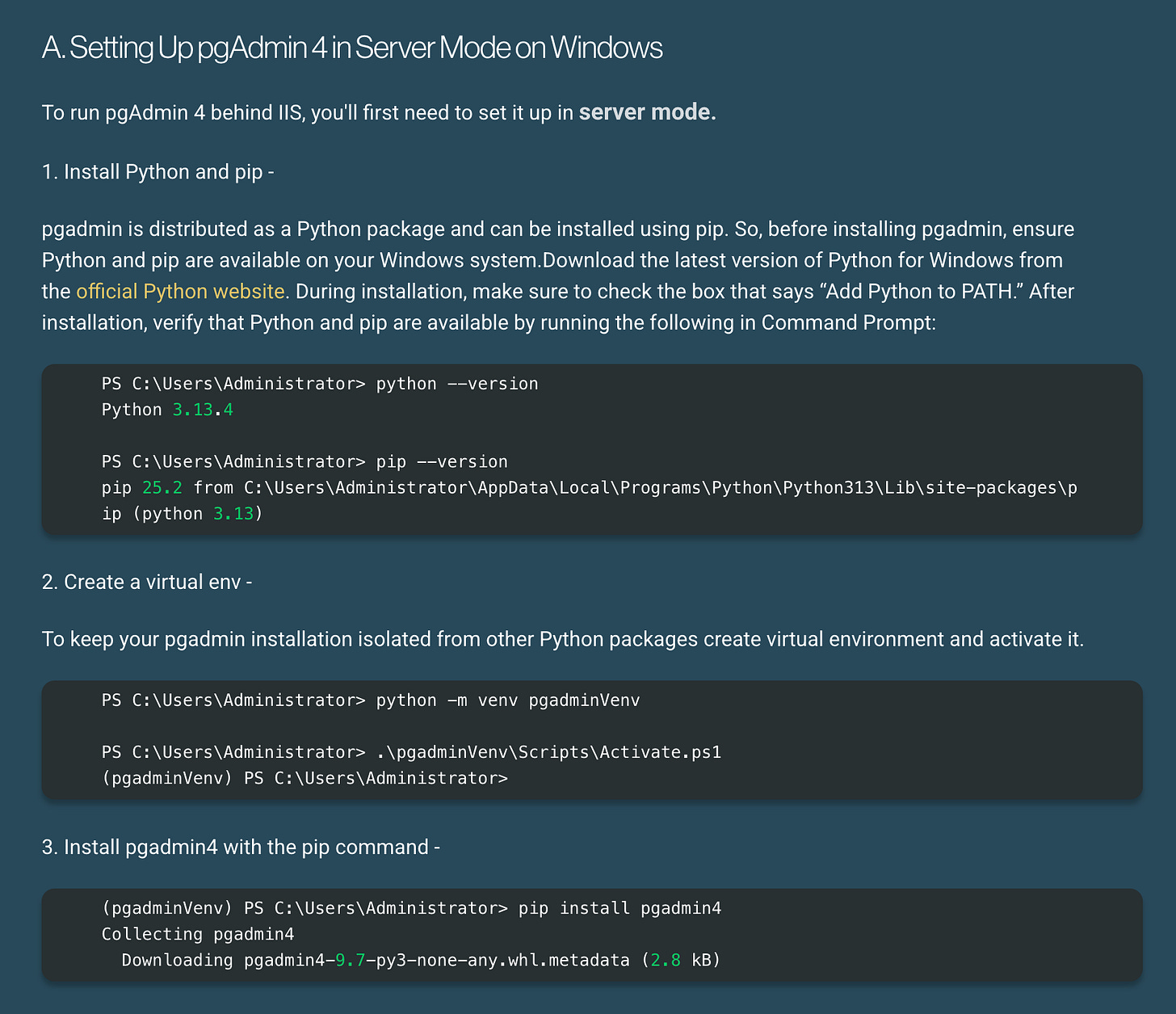Click the "python --version" command line
Screen dimensions: 1176x1014
pos(320,384)
